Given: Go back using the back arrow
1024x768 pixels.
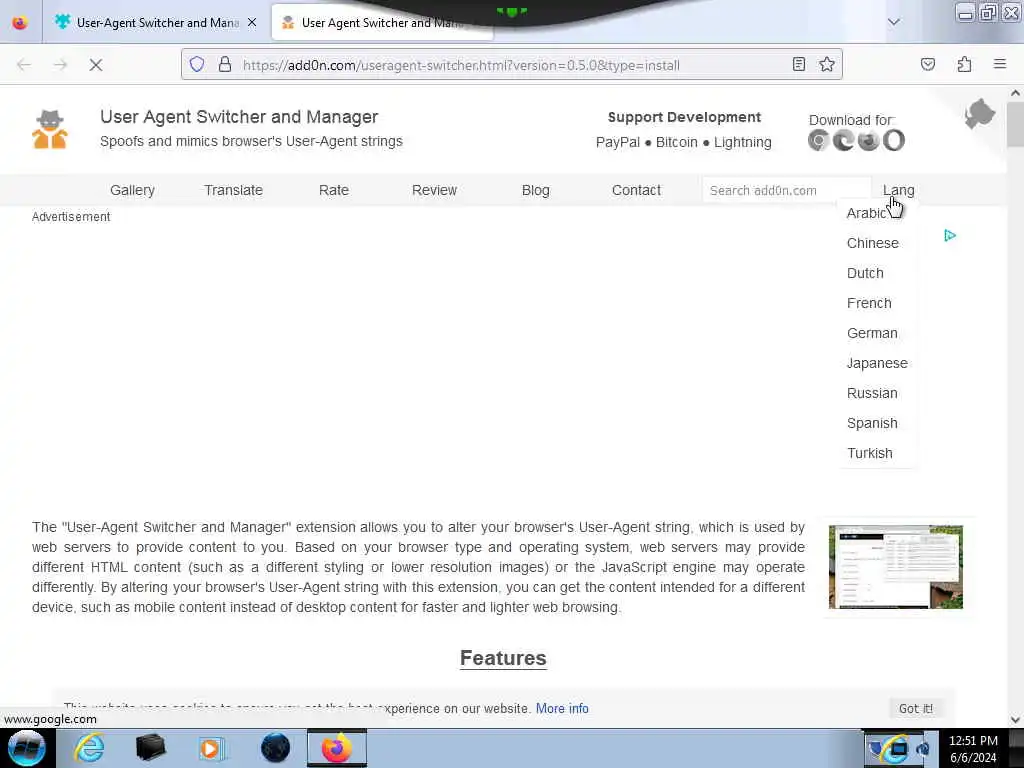Looking at the screenshot, I should click(x=24, y=65).
